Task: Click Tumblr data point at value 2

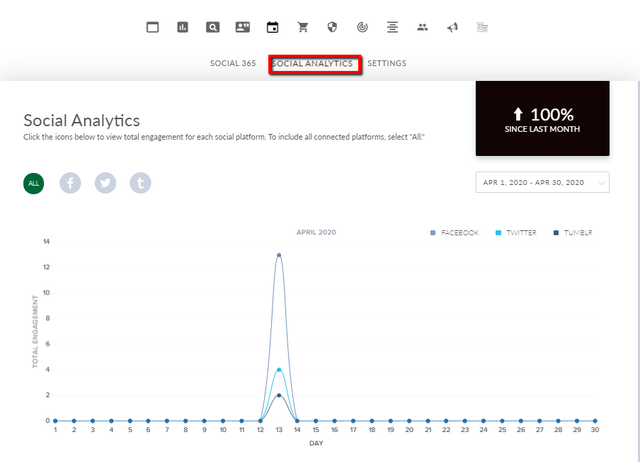Action: tap(279, 395)
